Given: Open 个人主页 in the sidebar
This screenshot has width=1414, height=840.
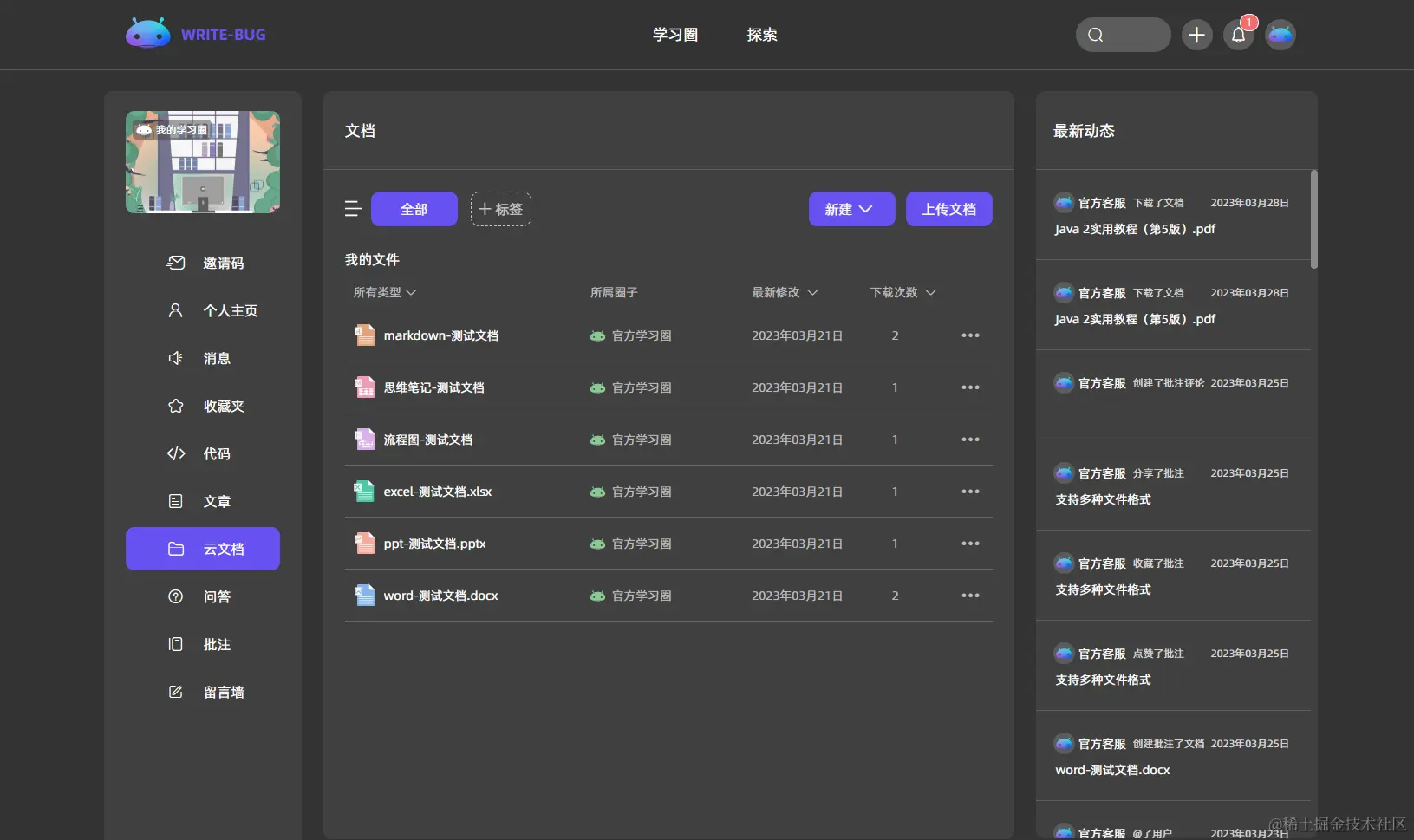Looking at the screenshot, I should click(x=203, y=310).
